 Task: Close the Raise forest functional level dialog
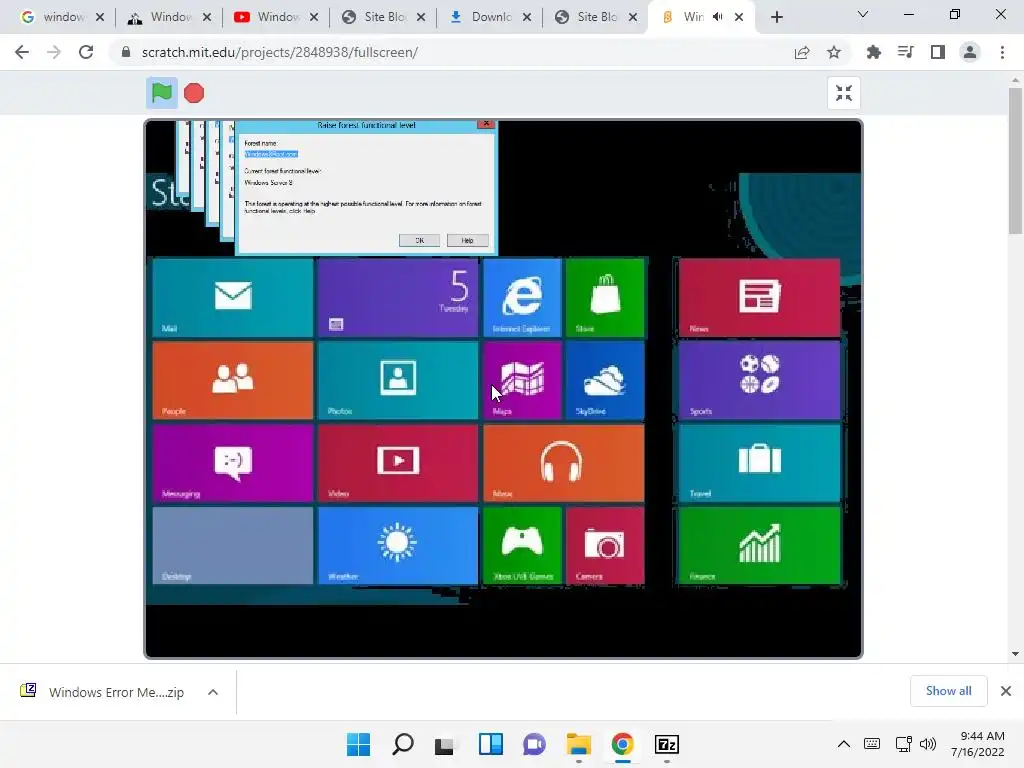486,124
